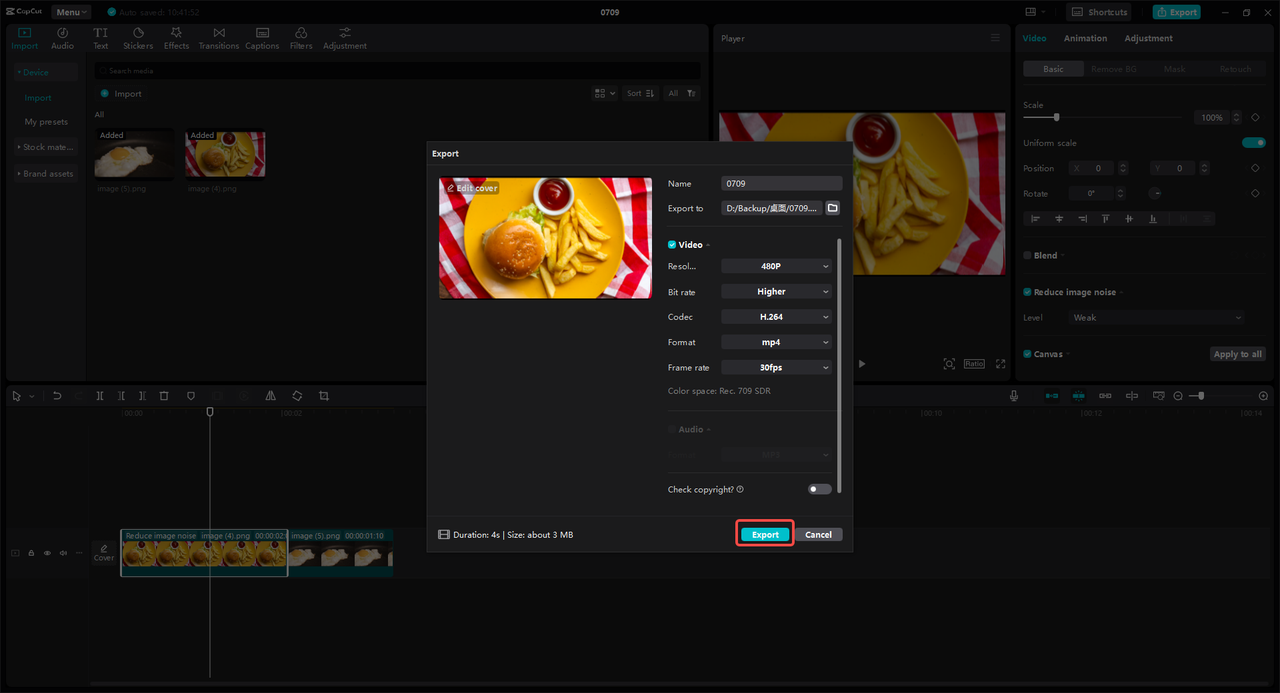The image size is (1280, 693).
Task: Open the Text tab
Action: coord(101,39)
